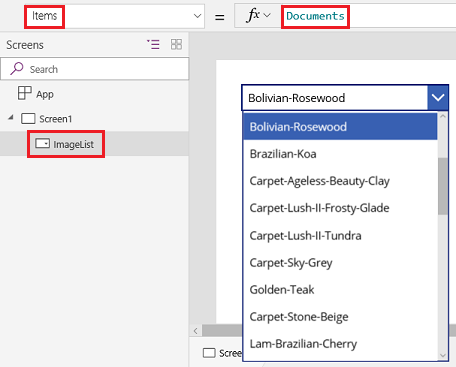Click Documents in the formula bar
Image resolution: width=456 pixels, height=367 pixels.
315,16
